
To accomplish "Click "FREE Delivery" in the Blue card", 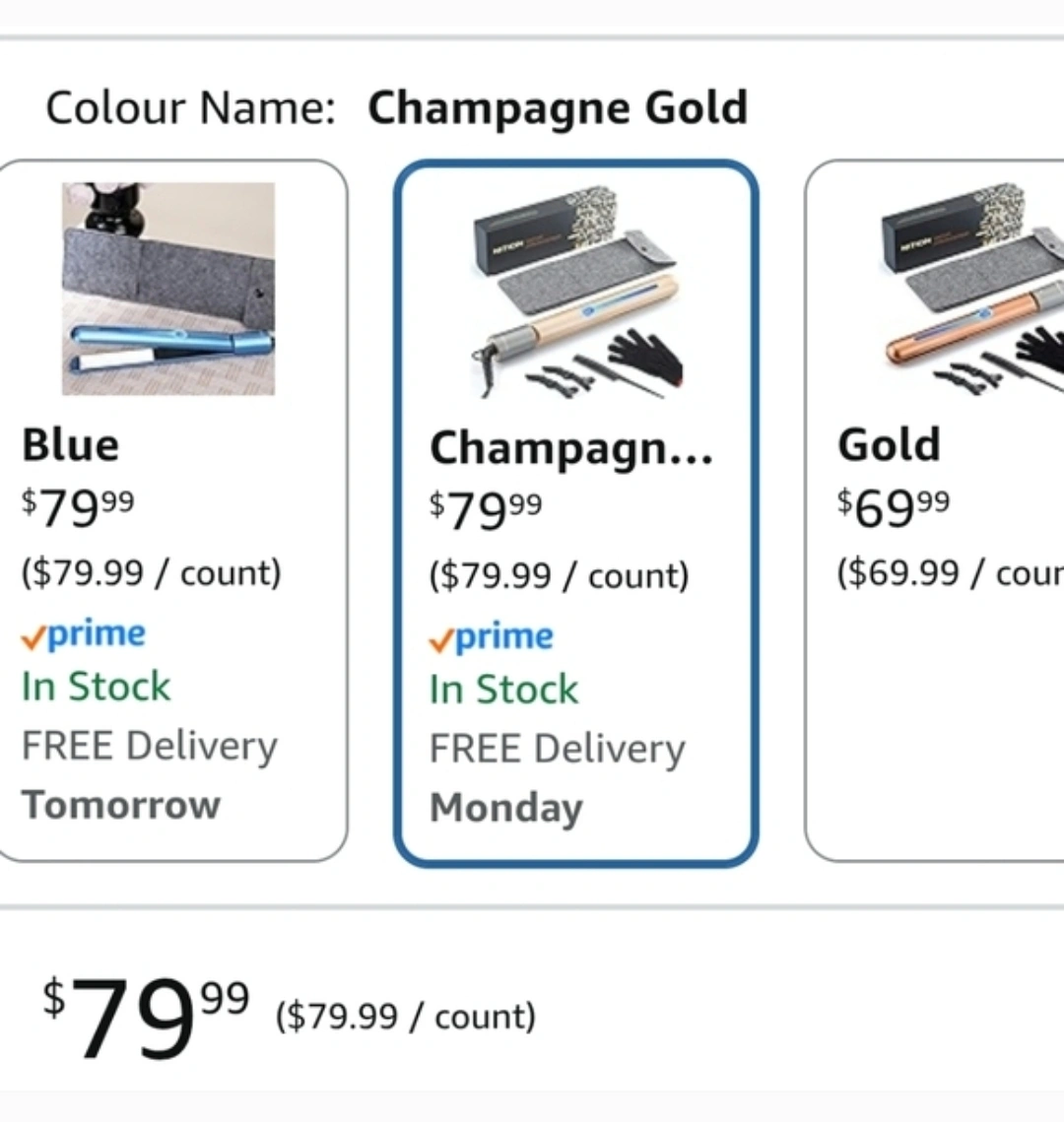I will pos(150,746).
